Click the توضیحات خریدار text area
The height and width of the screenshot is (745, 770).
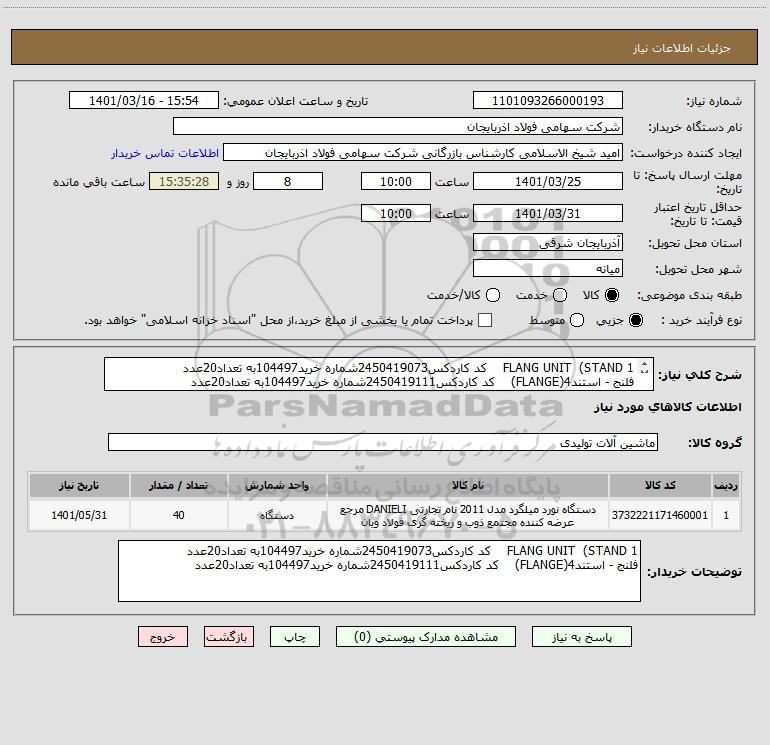click(379, 571)
